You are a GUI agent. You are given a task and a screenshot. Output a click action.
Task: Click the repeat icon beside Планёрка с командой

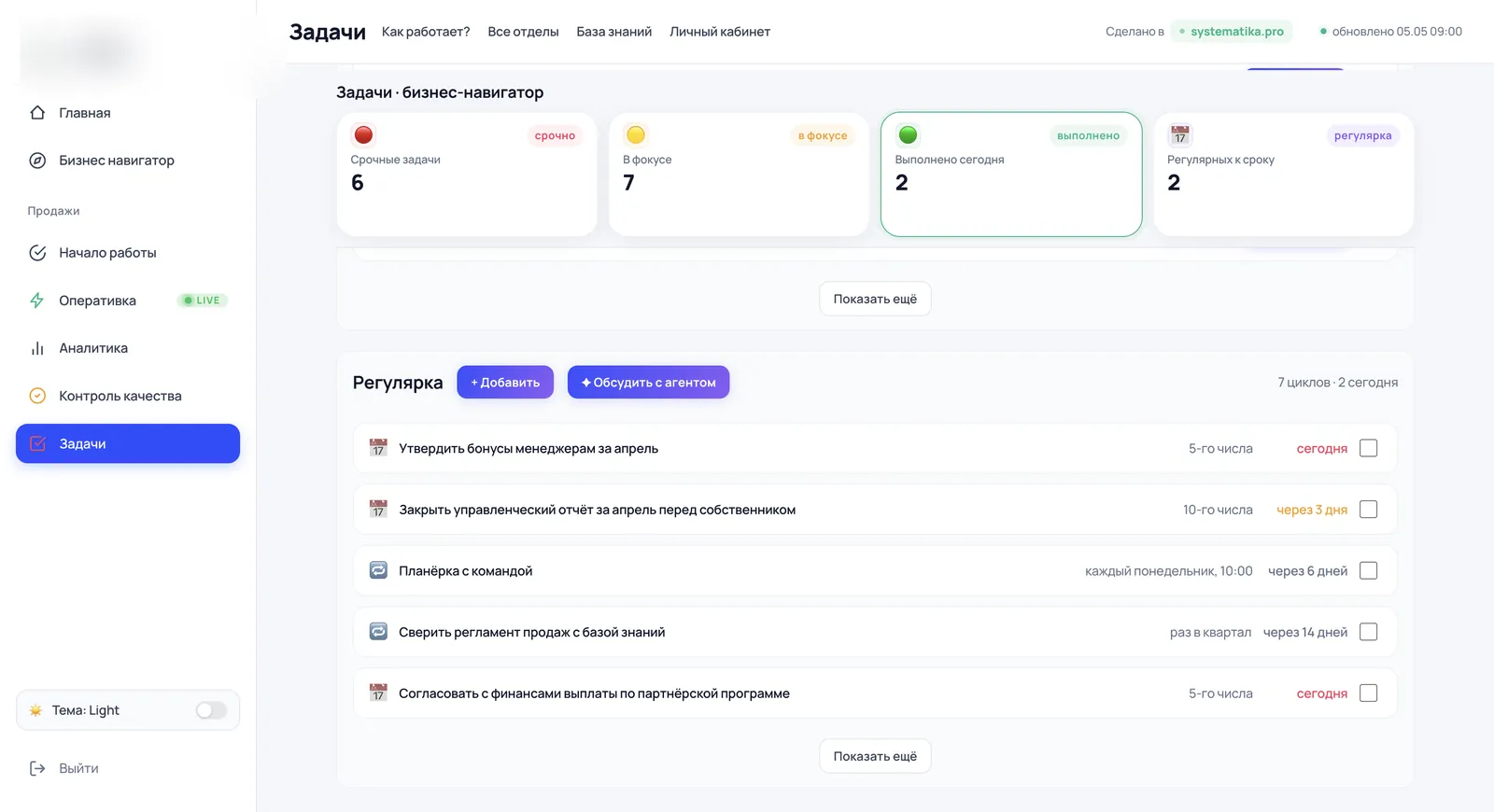[378, 570]
